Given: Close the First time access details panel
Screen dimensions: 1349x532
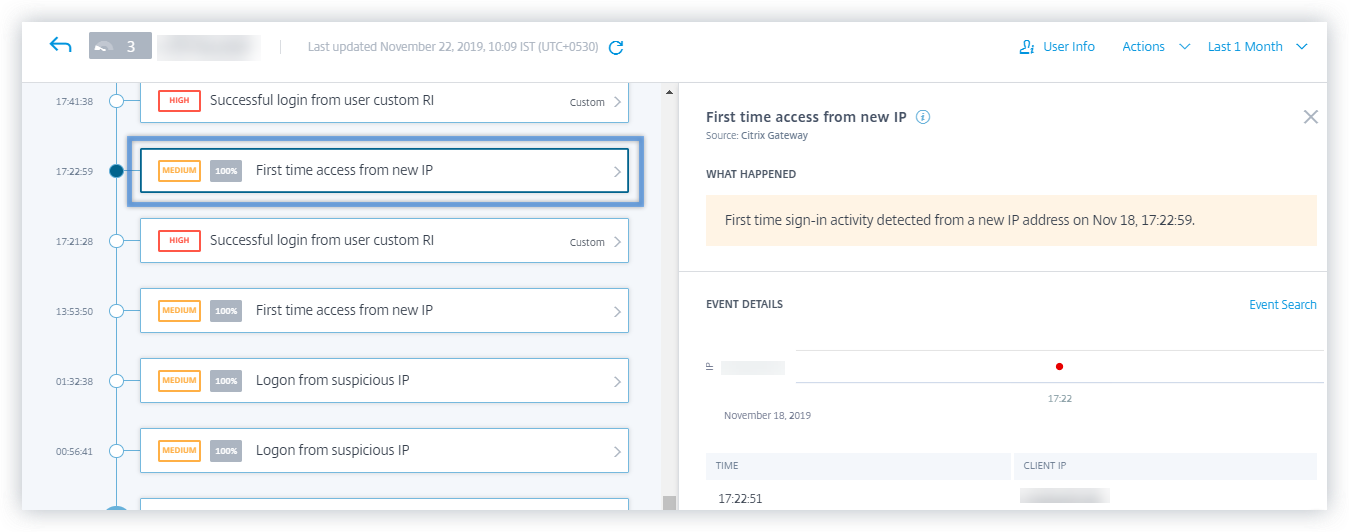Looking at the screenshot, I should (x=1310, y=117).
